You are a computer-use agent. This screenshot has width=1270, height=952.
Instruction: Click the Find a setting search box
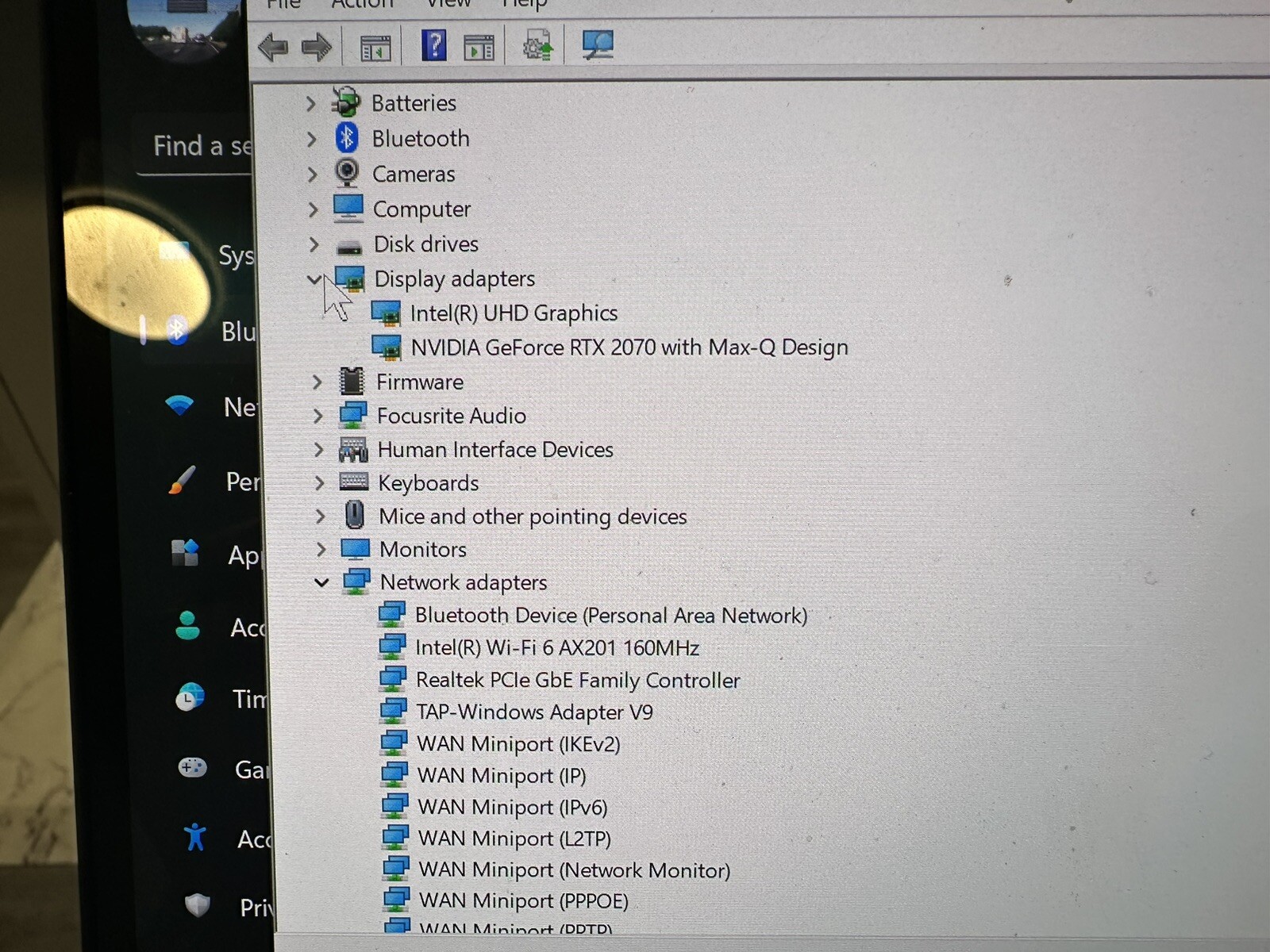(195, 146)
